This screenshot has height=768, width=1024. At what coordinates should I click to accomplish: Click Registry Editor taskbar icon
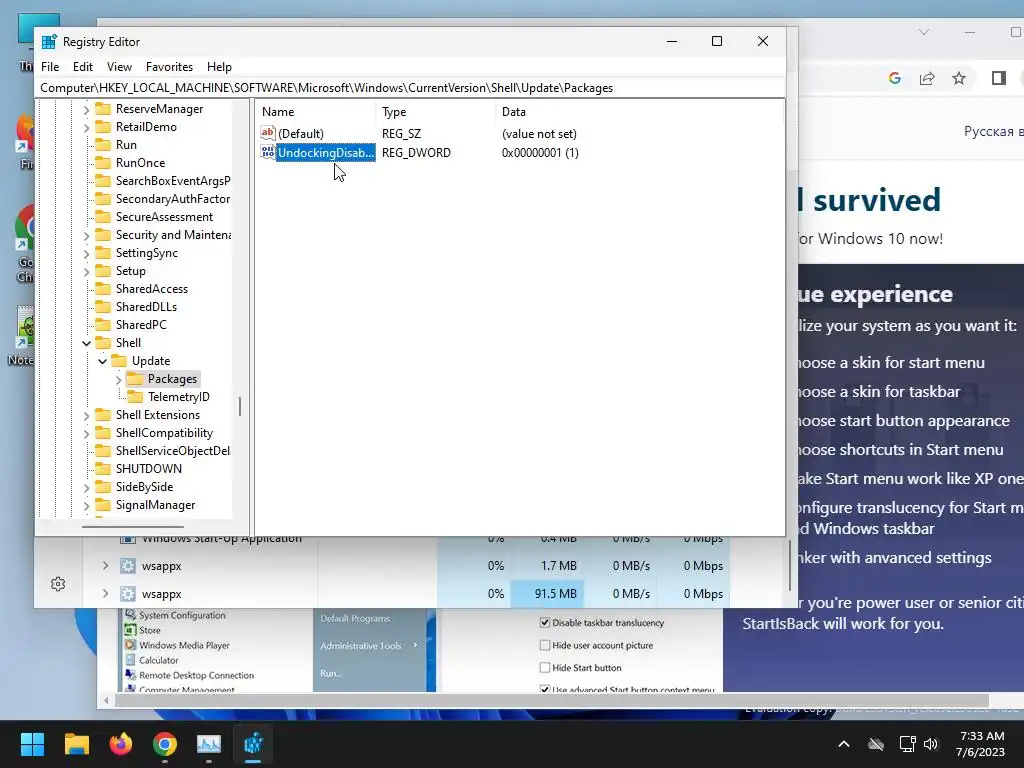click(253, 744)
